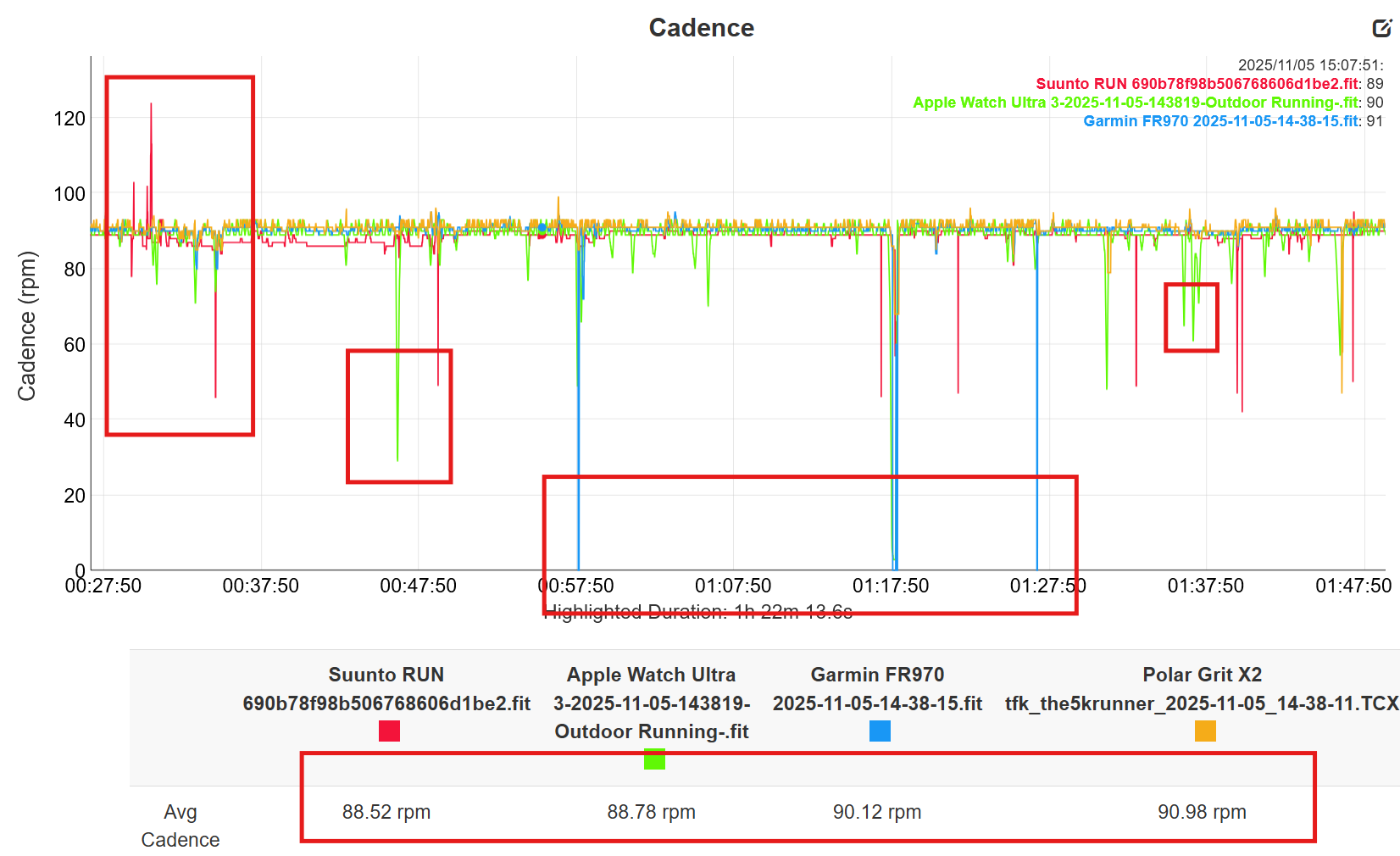Select the 88.52 rpm average value
The image size is (1400, 856).
[386, 811]
